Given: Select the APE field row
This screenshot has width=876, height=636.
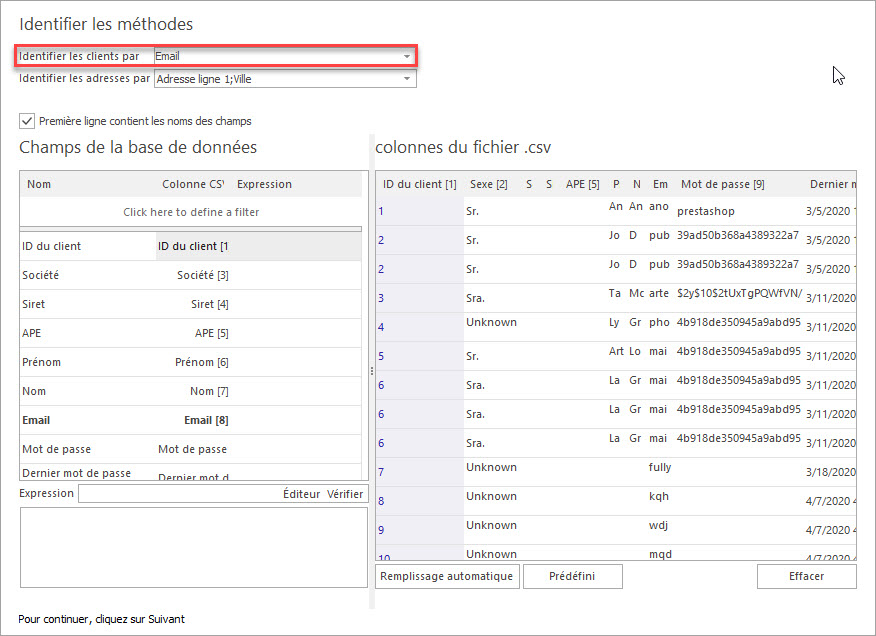Looking at the screenshot, I should pos(191,333).
